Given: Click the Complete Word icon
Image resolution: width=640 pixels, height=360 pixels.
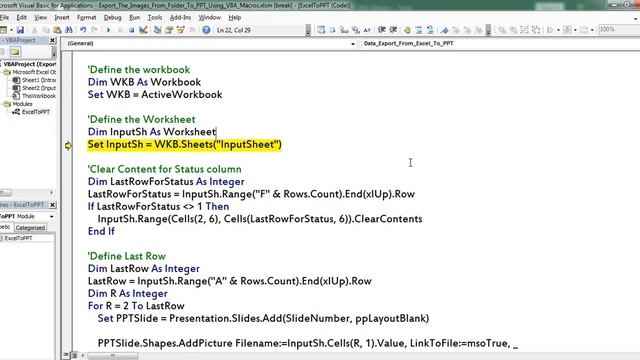Looking at the screenshot, I should (367, 30).
